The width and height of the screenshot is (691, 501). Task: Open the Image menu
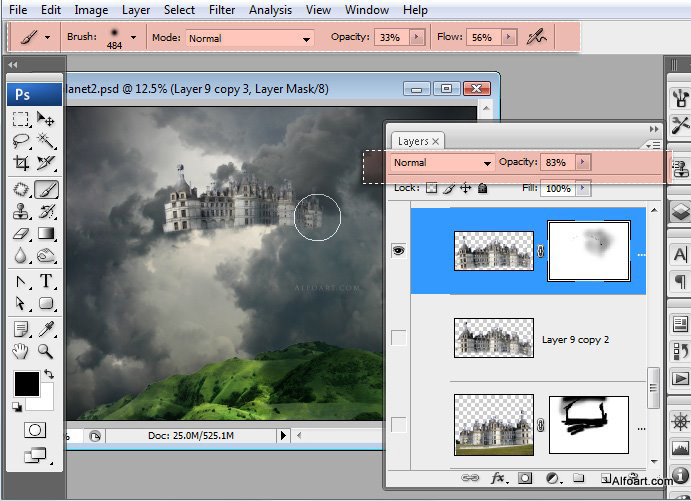[91, 10]
